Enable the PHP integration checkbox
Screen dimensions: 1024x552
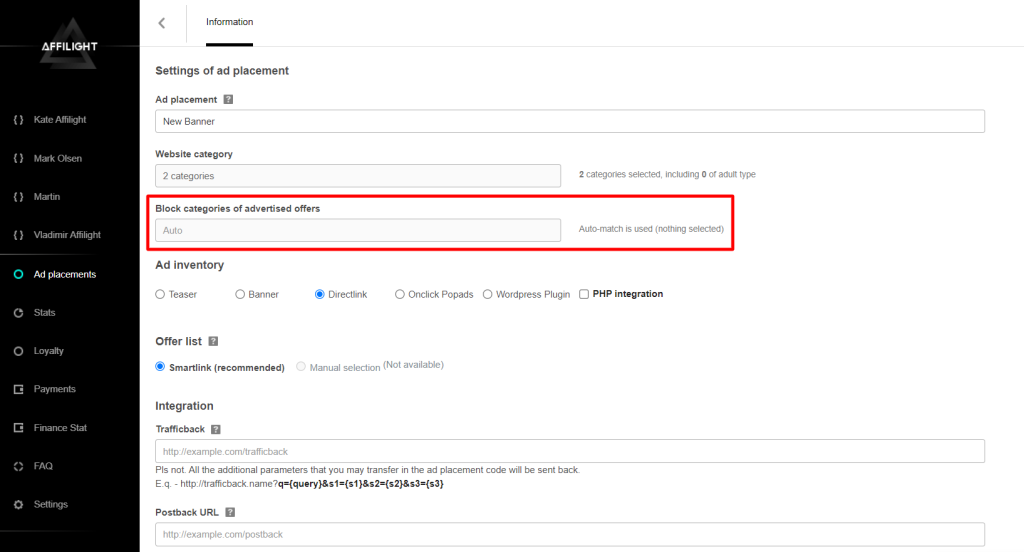click(x=584, y=294)
